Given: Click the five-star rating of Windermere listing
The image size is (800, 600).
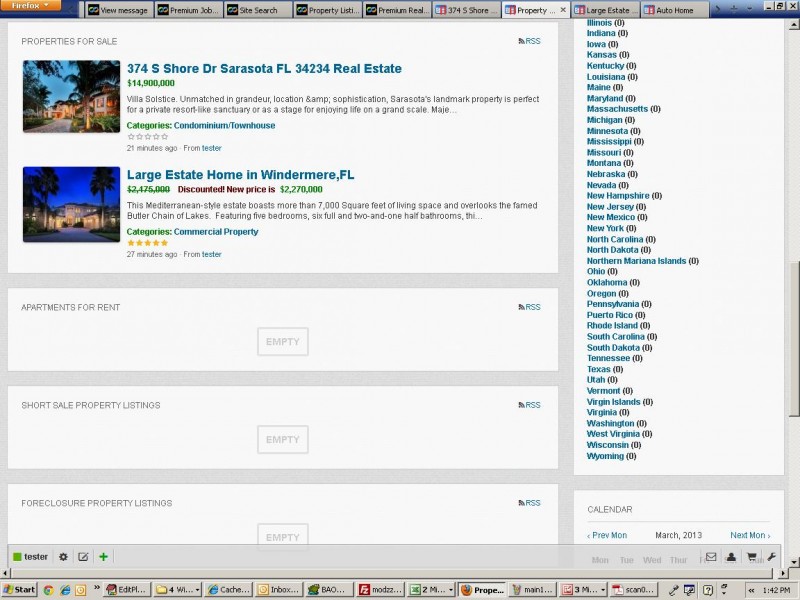Looking at the screenshot, I should (x=147, y=243).
